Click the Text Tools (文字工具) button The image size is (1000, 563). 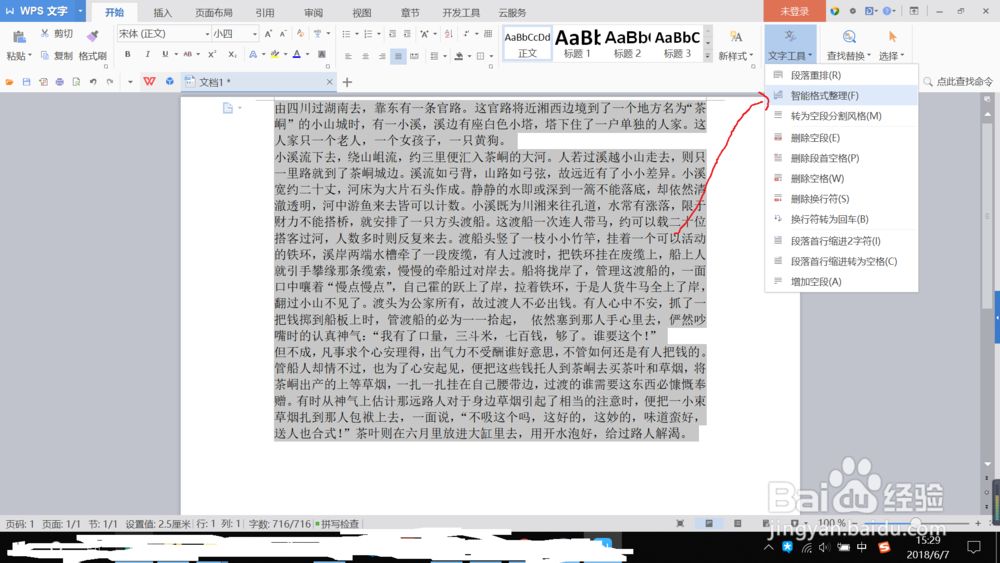[790, 45]
